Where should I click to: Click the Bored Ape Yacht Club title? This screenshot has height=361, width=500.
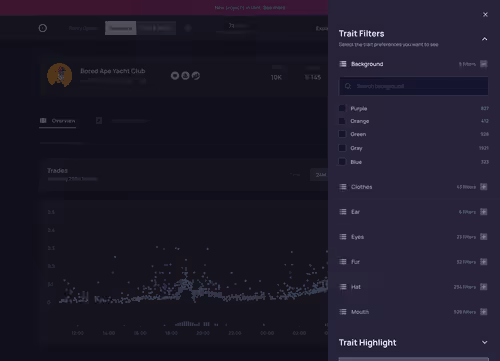pyautogui.click(x=113, y=71)
